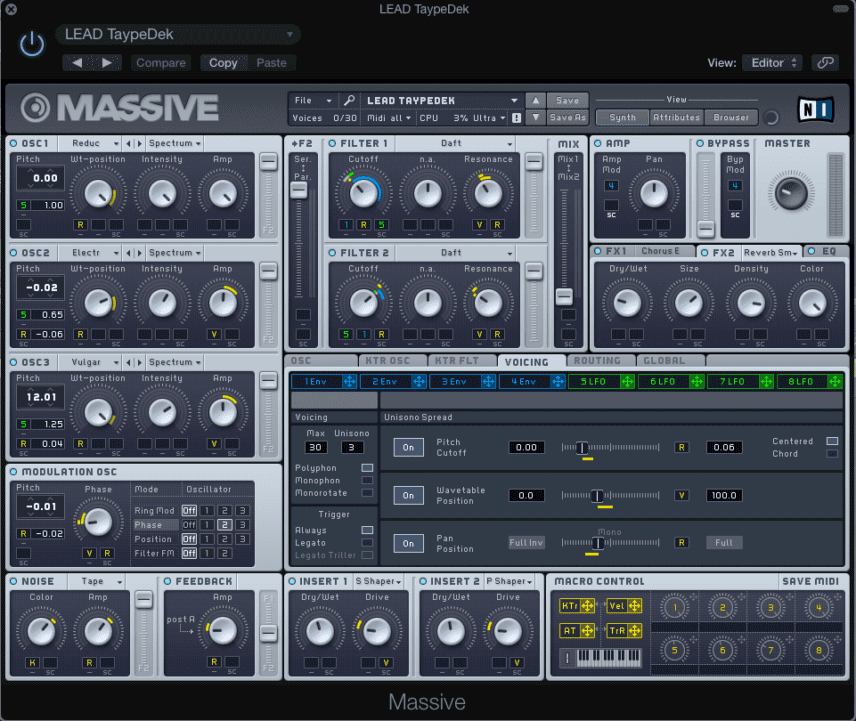The image size is (856, 721).
Task: Click the previous preset left arrow button
Action: point(77,63)
